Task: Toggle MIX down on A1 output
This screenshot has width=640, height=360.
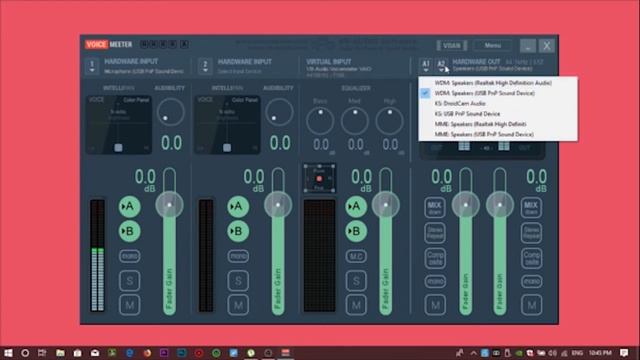Action: pyautogui.click(x=435, y=207)
